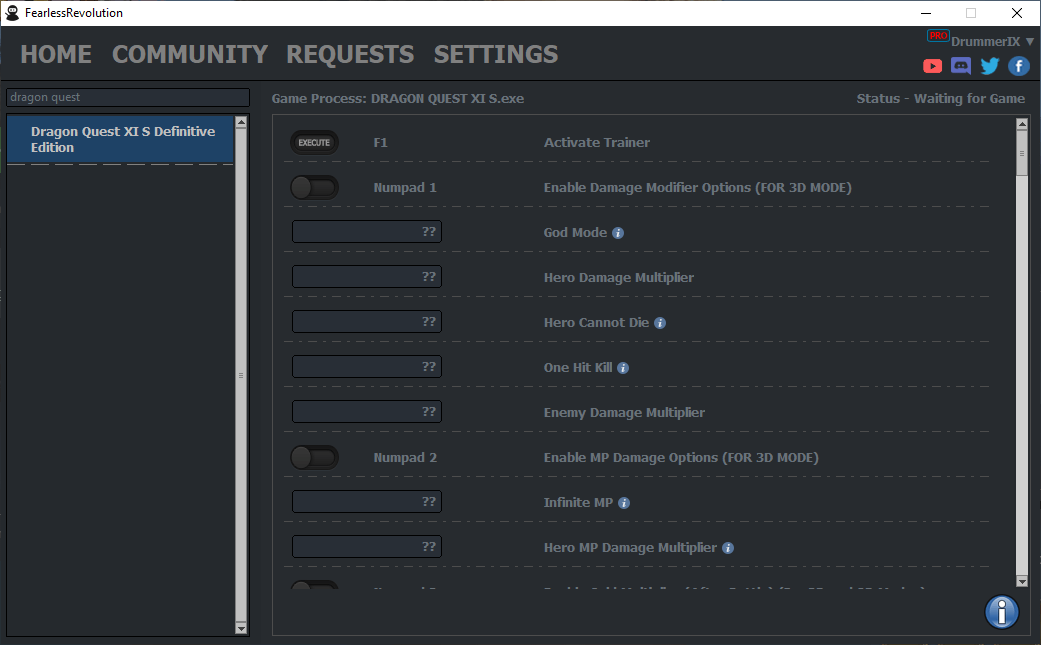Click the info icon next to One Hit Kill
Screen dimensions: 1041x645
[x=623, y=368]
